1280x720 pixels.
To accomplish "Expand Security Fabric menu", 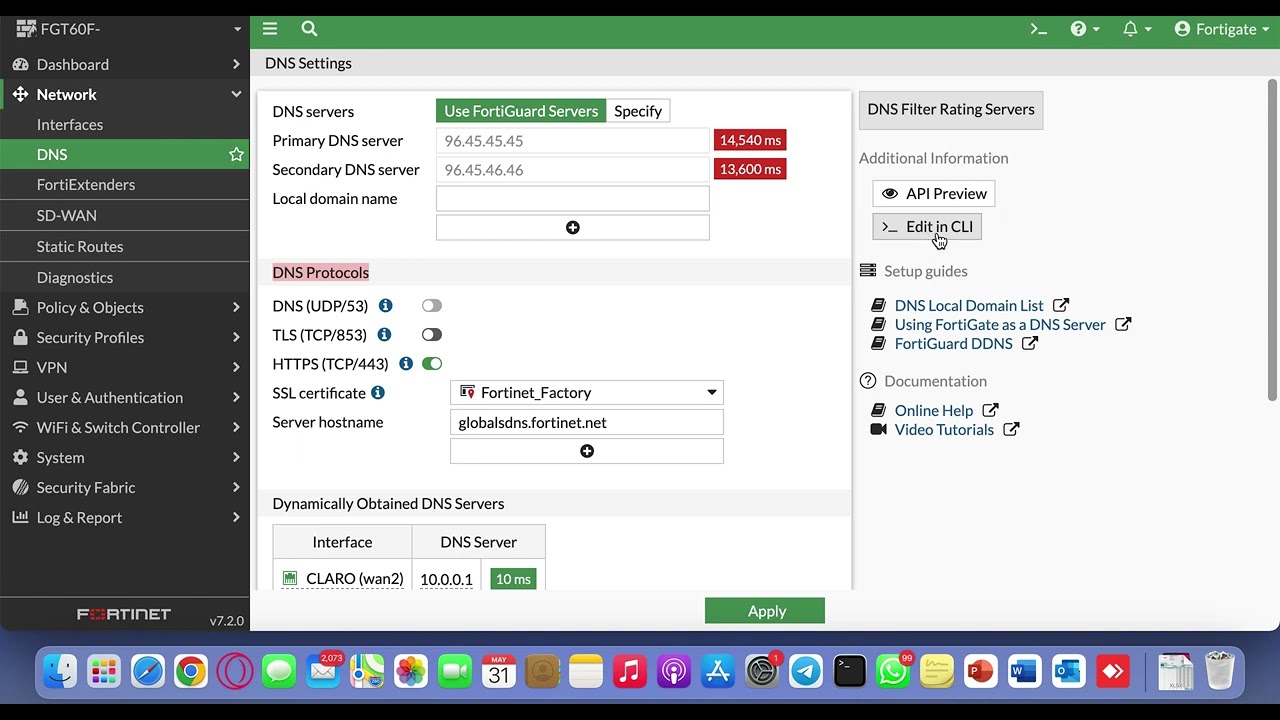I will click(125, 487).
